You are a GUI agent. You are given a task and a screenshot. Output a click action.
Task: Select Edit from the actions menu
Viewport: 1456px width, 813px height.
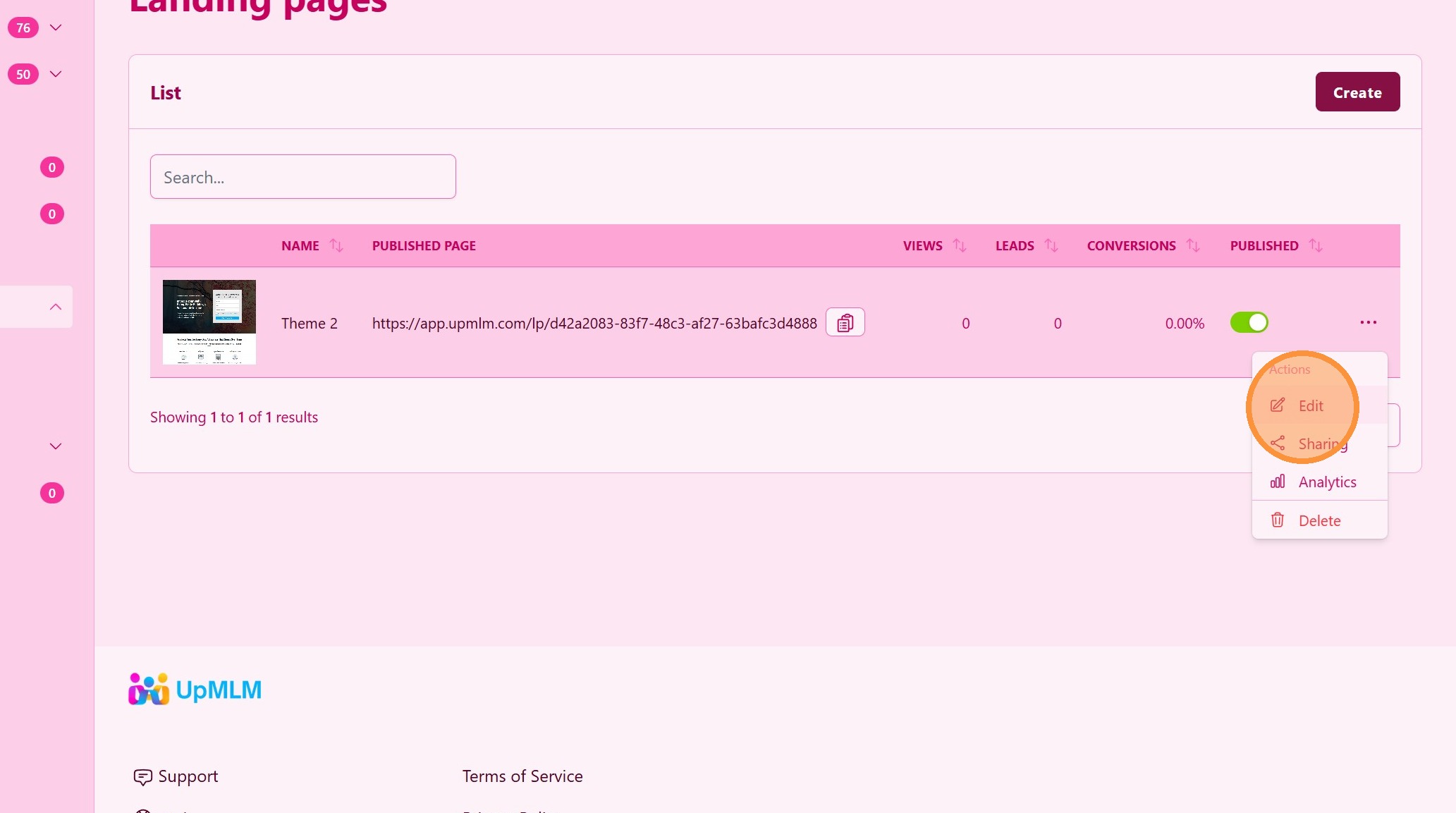point(1310,405)
